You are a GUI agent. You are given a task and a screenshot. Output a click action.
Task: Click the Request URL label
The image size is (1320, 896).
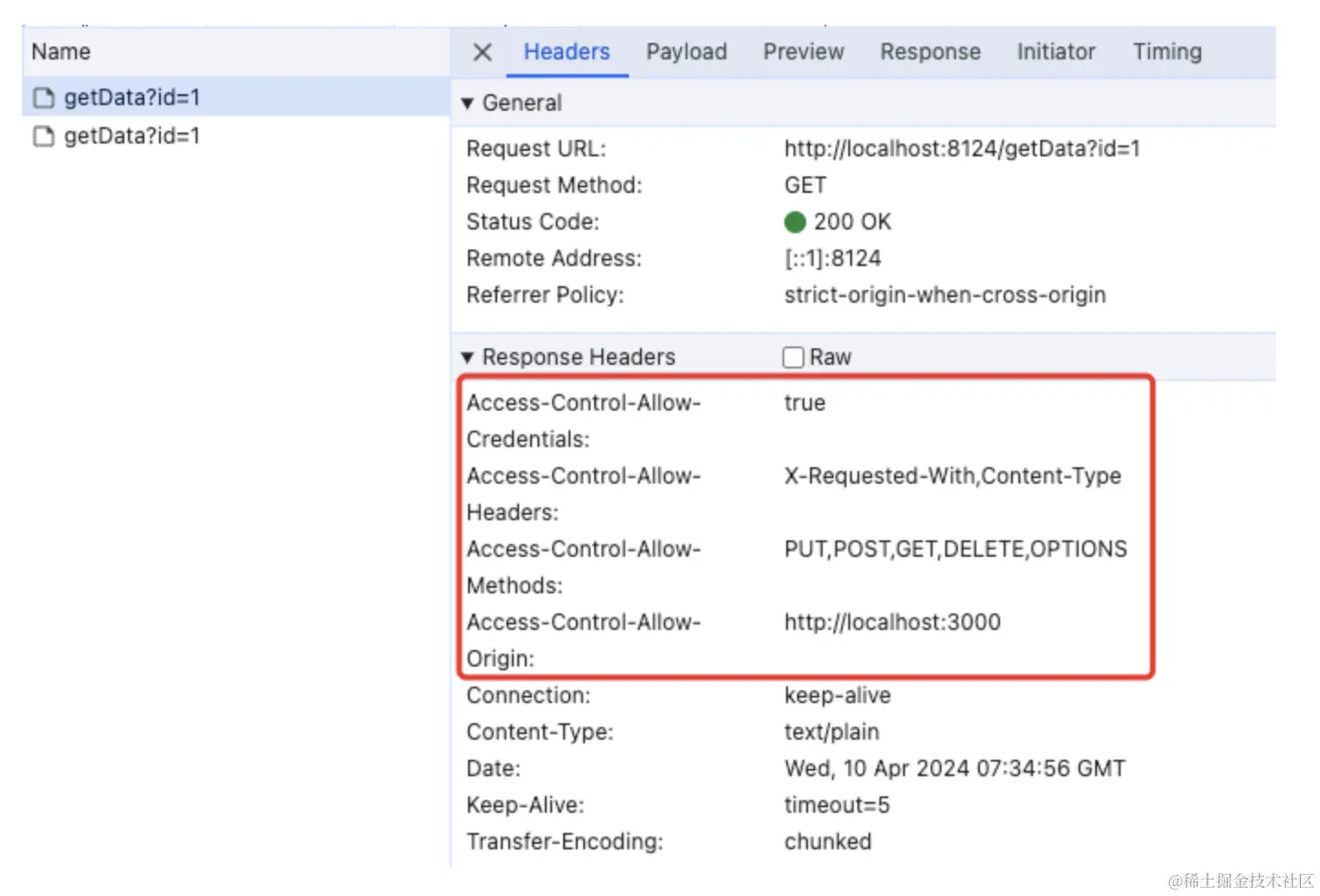(536, 149)
